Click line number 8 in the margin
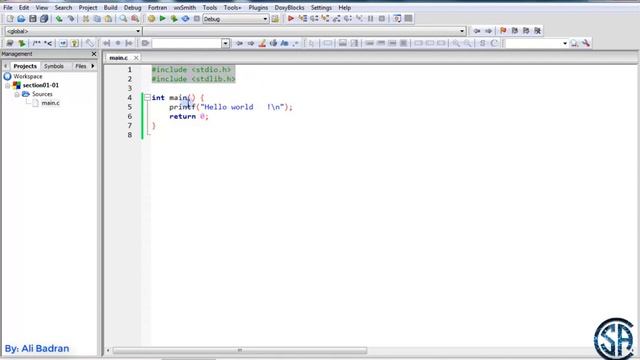The image size is (640, 360). click(130, 135)
